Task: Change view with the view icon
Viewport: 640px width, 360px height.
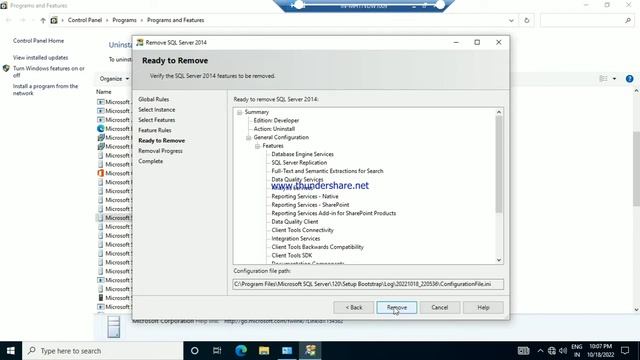Action: pyautogui.click(x=603, y=78)
